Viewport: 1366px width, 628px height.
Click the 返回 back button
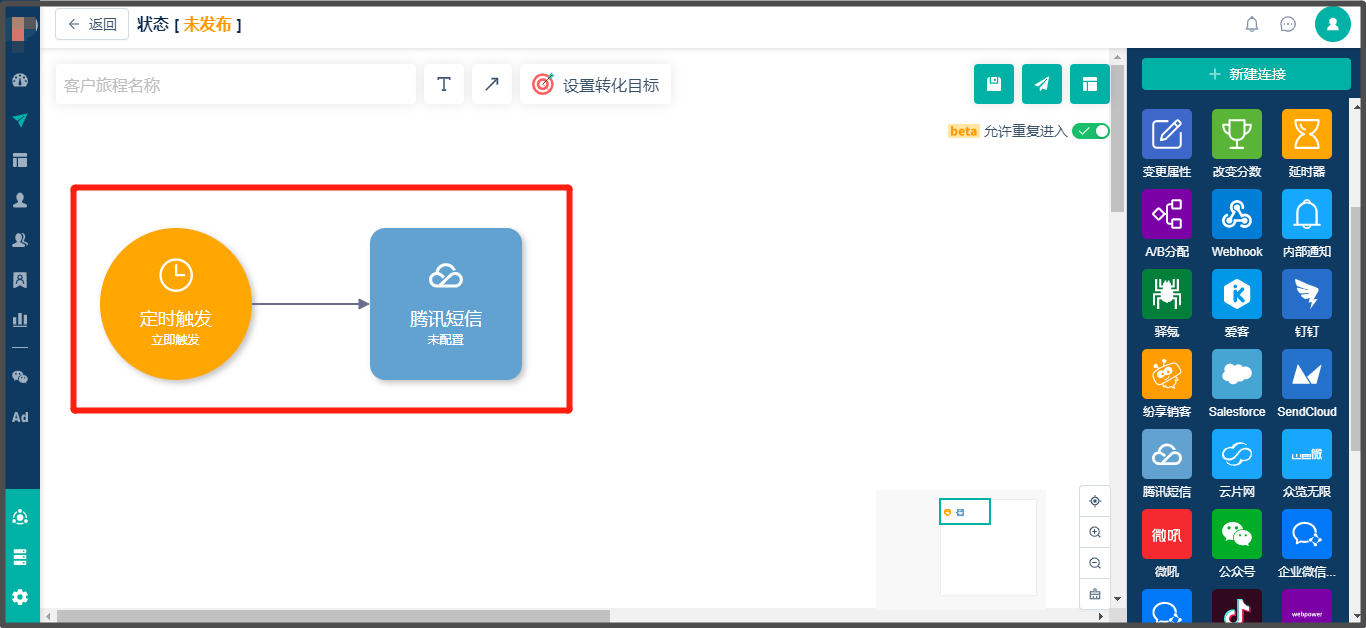coord(92,24)
